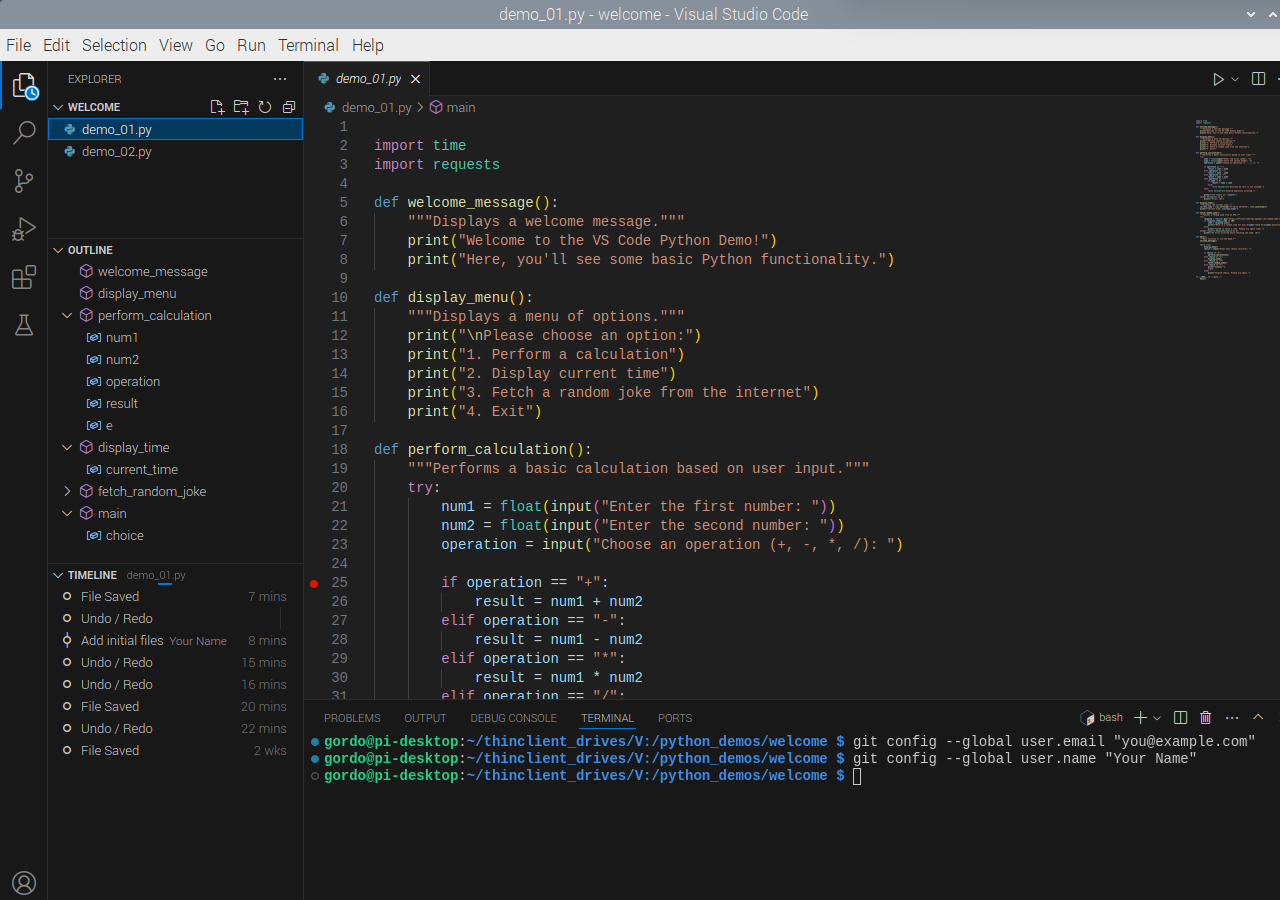Create a new file in WELCOME folder
The width and height of the screenshot is (1280, 900).
pos(217,106)
